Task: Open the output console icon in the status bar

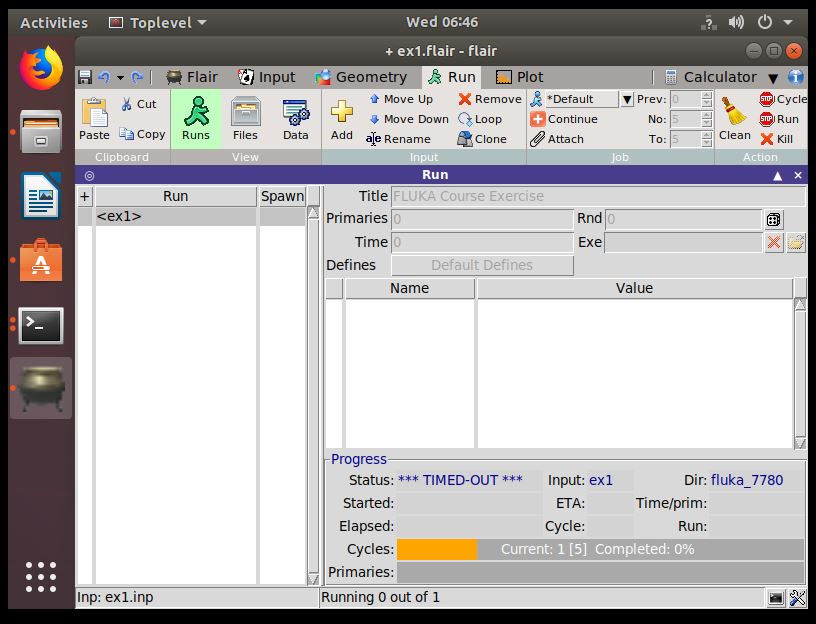Action: (x=775, y=598)
